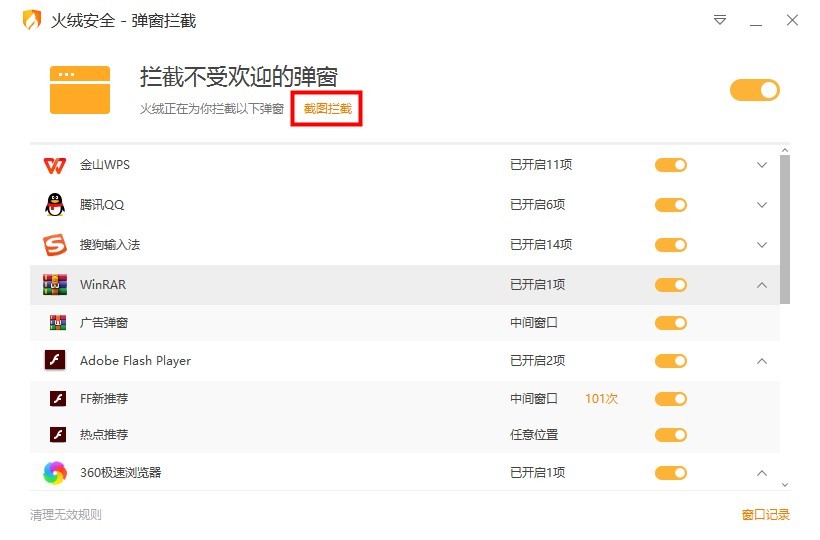Click the 拦截不受欢迎的弹窗 heading

coord(238,77)
